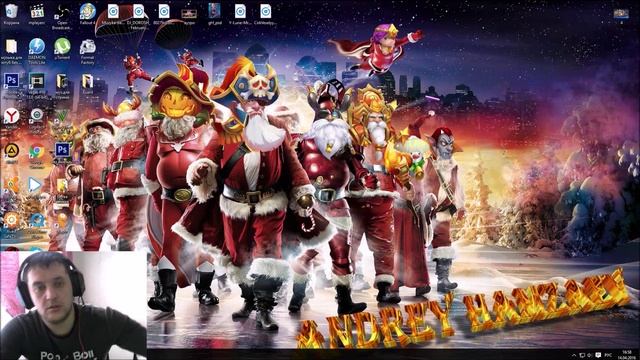Open the tray volume speaker icon
The image size is (640, 360).
pos(590,355)
